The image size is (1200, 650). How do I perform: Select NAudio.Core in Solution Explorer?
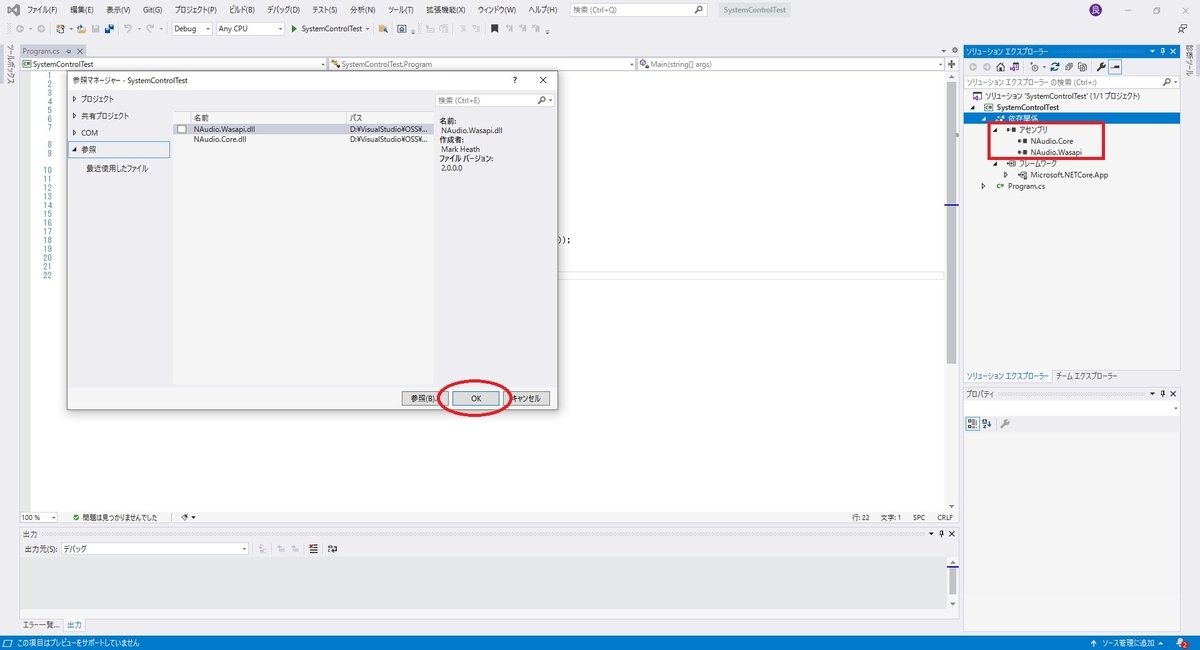(x=1047, y=141)
